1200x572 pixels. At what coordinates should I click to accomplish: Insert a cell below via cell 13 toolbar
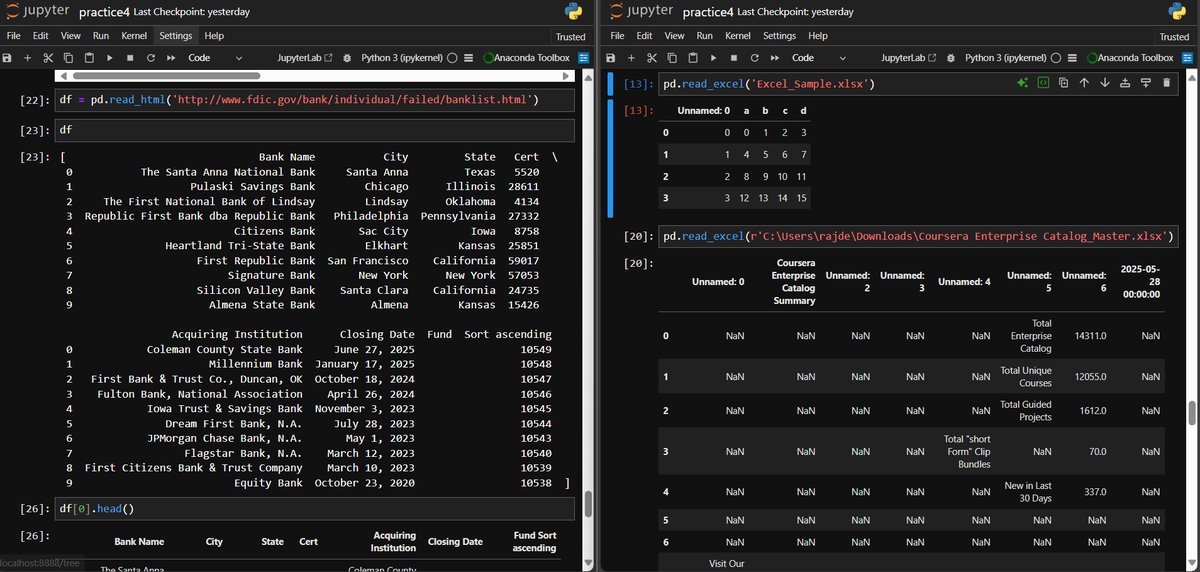pyautogui.click(x=1145, y=83)
